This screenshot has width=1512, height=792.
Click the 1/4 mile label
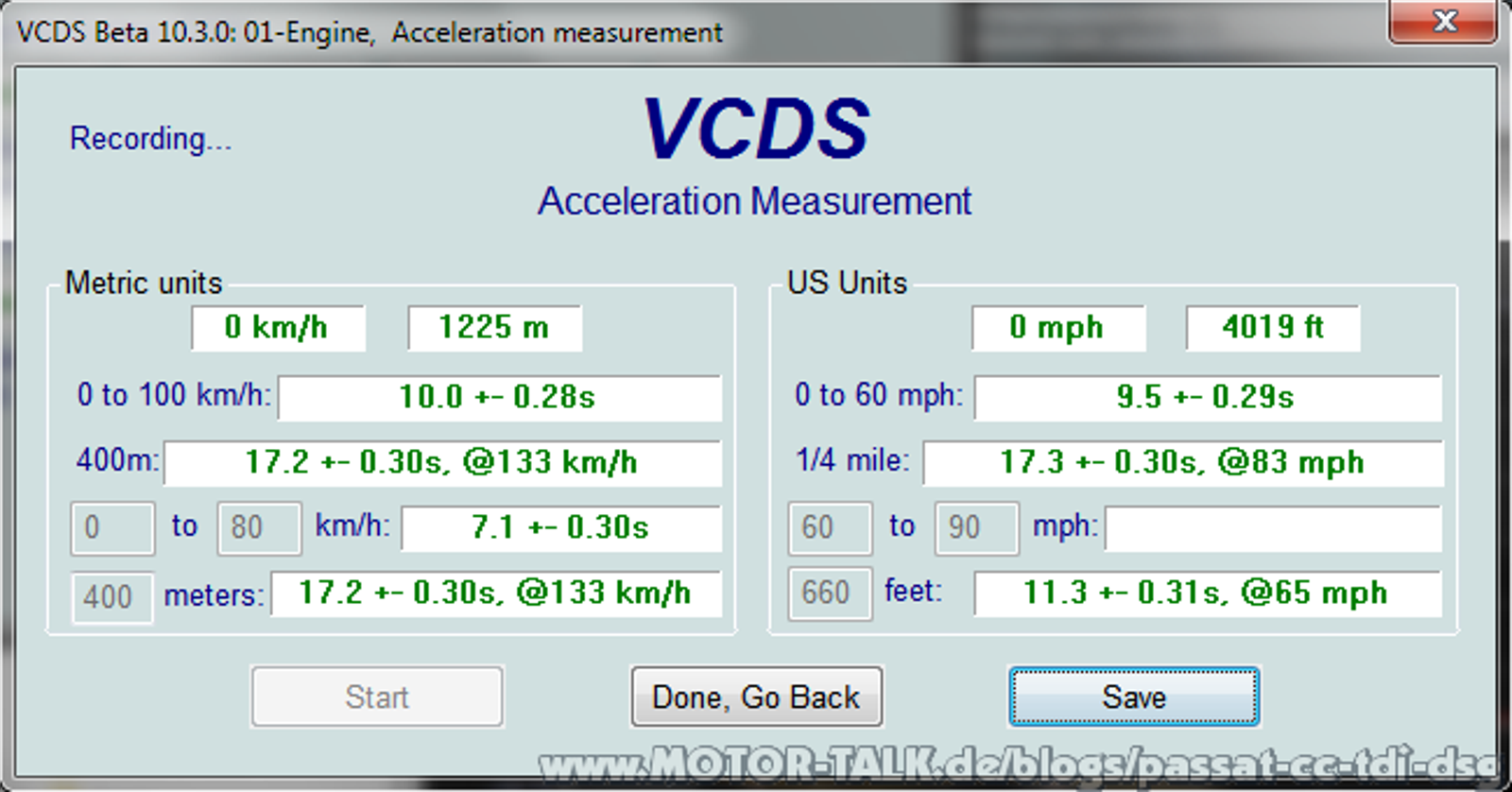[x=852, y=460]
